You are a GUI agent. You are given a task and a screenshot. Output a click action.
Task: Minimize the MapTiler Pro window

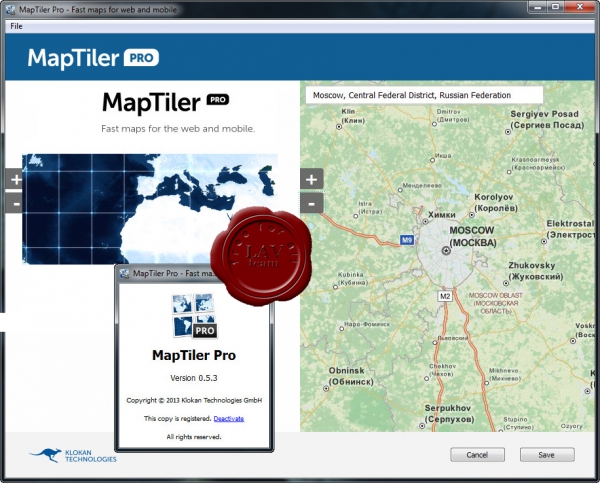click(x=538, y=7)
